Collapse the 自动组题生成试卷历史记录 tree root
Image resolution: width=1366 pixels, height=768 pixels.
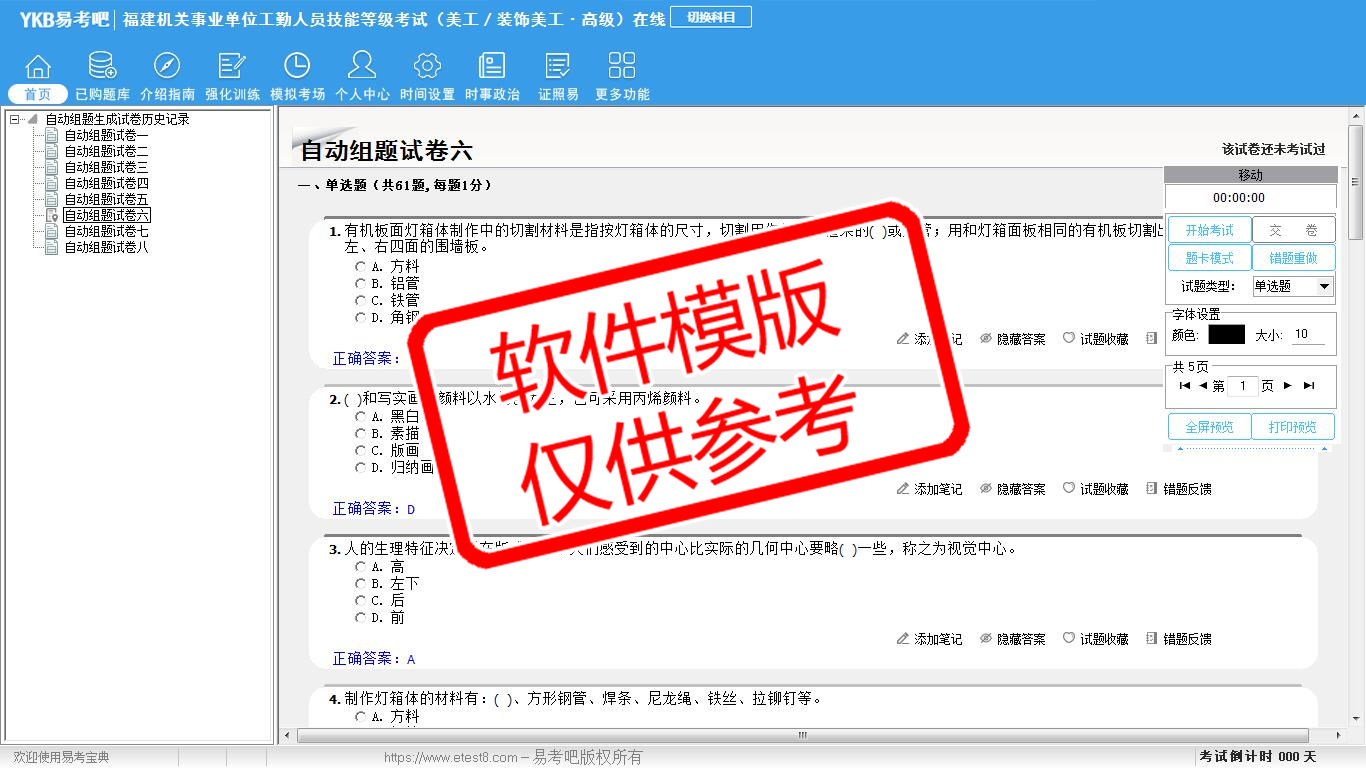tap(15, 119)
